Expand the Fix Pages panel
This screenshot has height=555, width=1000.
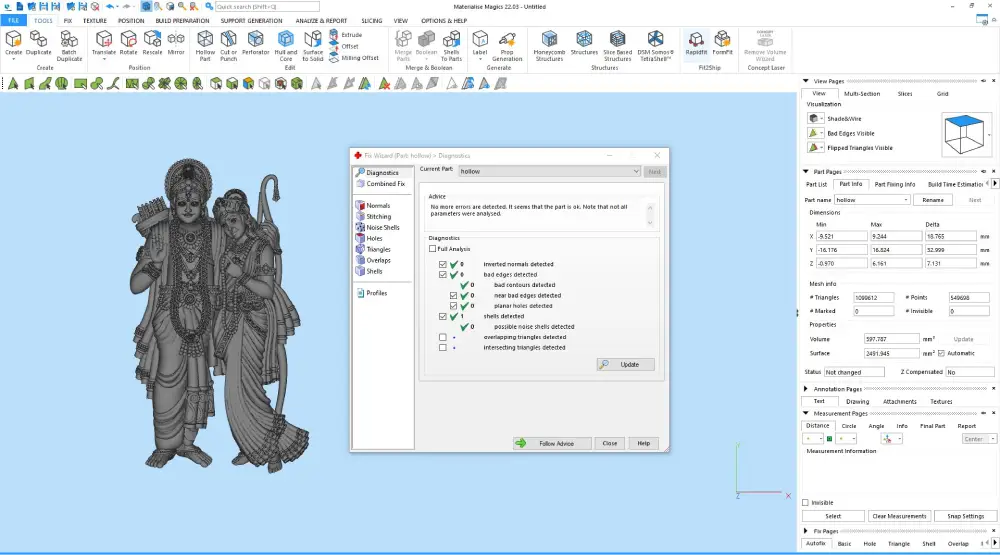805,531
